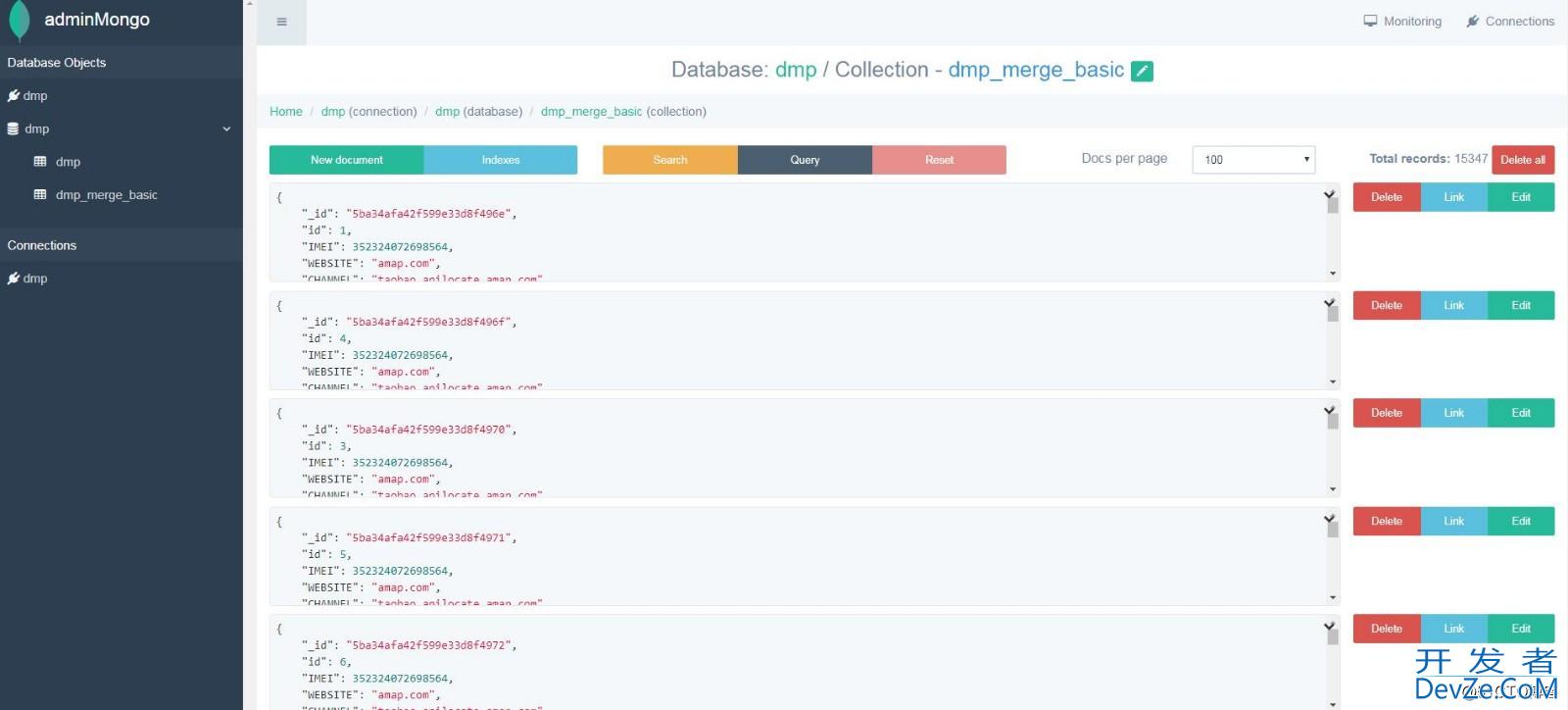Click table icon beside dmp_merge_basic in sidebar
Viewport: 1568px width, 710px height.
click(40, 194)
